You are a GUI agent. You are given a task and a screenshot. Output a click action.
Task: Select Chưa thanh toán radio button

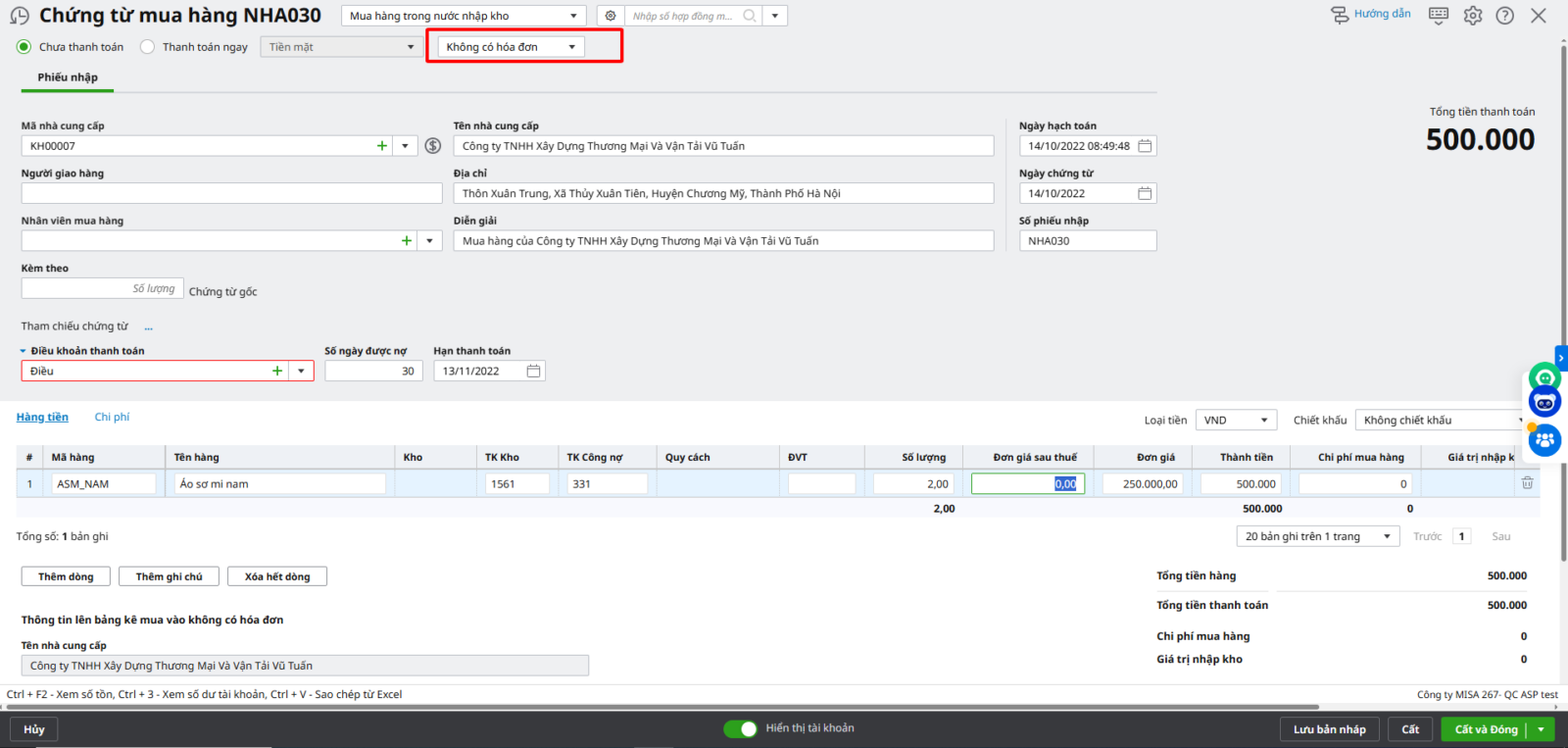[x=24, y=47]
